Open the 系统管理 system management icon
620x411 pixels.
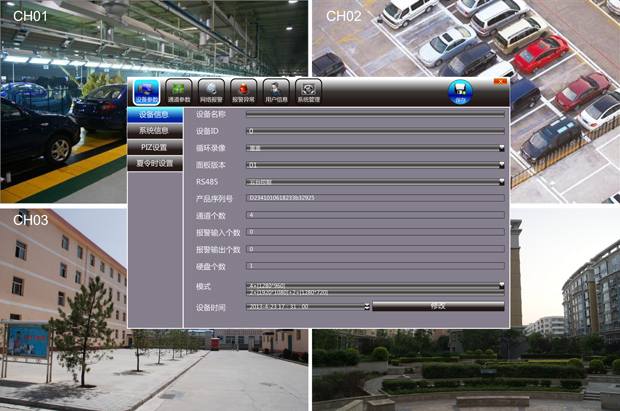[x=308, y=92]
